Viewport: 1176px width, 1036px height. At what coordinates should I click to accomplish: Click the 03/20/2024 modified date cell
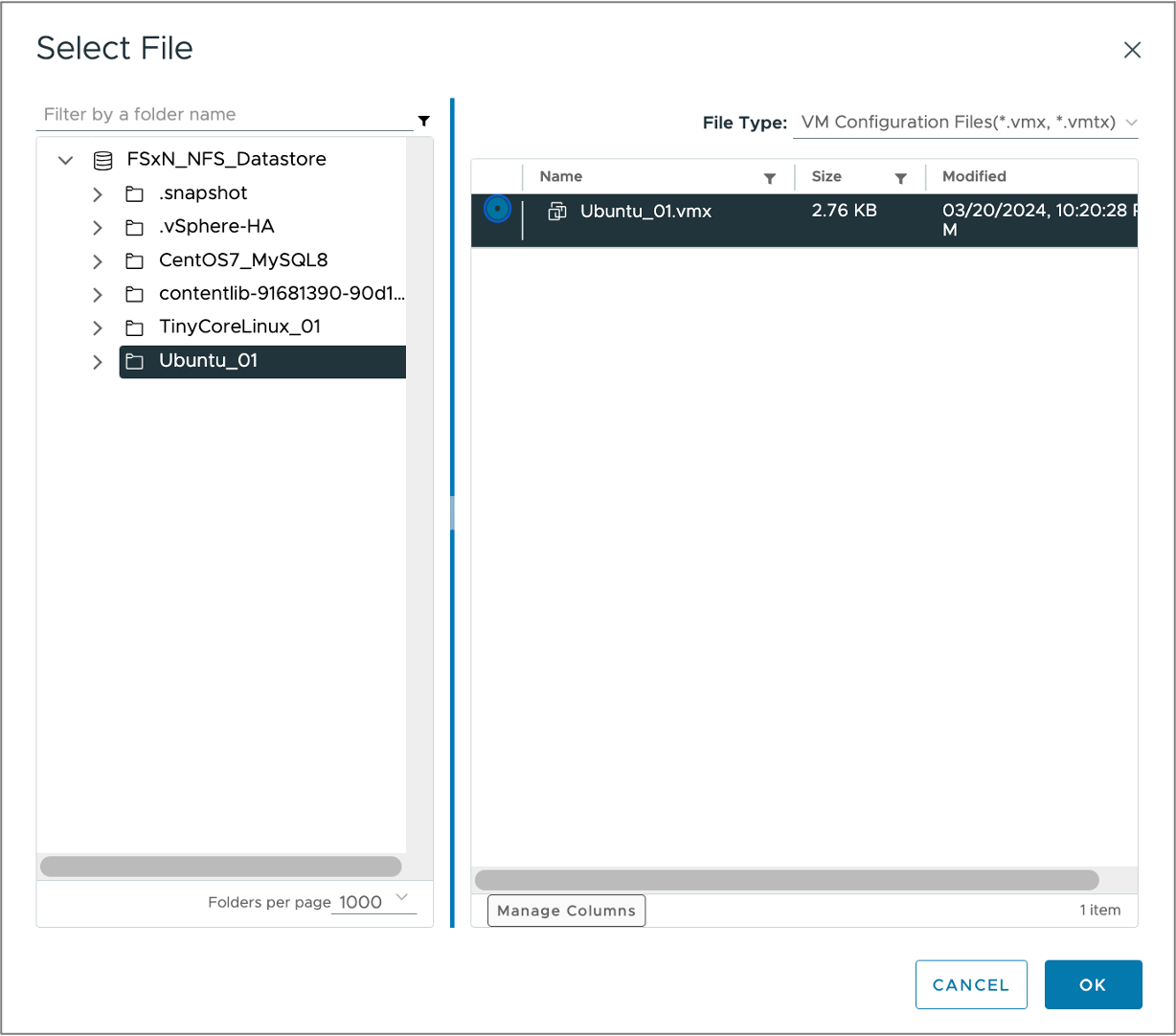pos(1040,220)
